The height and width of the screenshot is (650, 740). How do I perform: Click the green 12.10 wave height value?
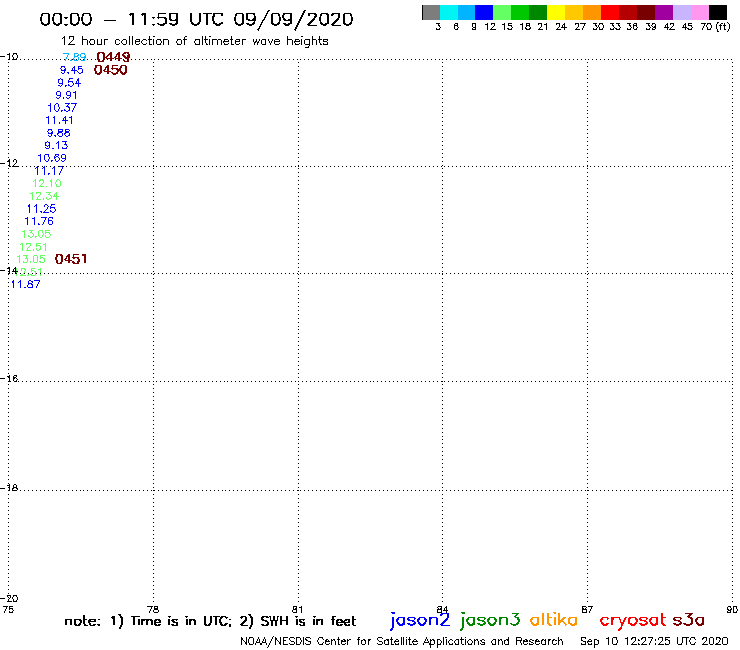click(47, 183)
